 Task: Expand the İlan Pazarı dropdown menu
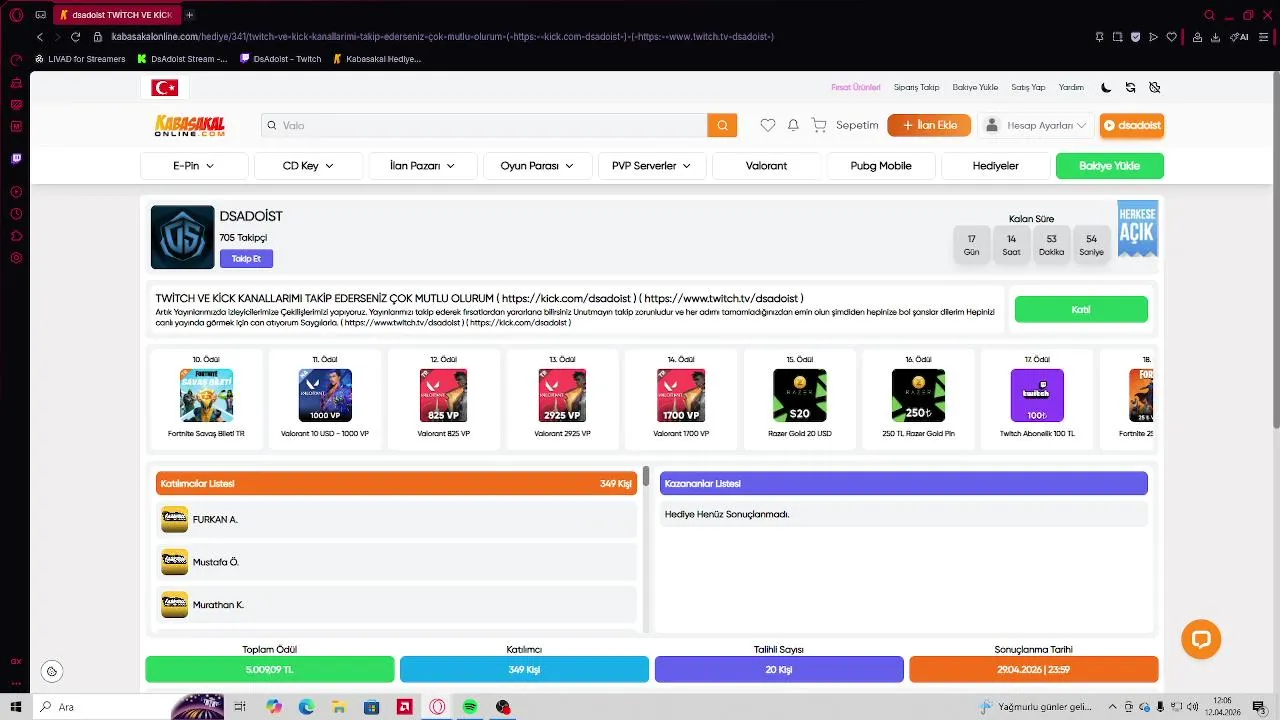pyautogui.click(x=422, y=166)
